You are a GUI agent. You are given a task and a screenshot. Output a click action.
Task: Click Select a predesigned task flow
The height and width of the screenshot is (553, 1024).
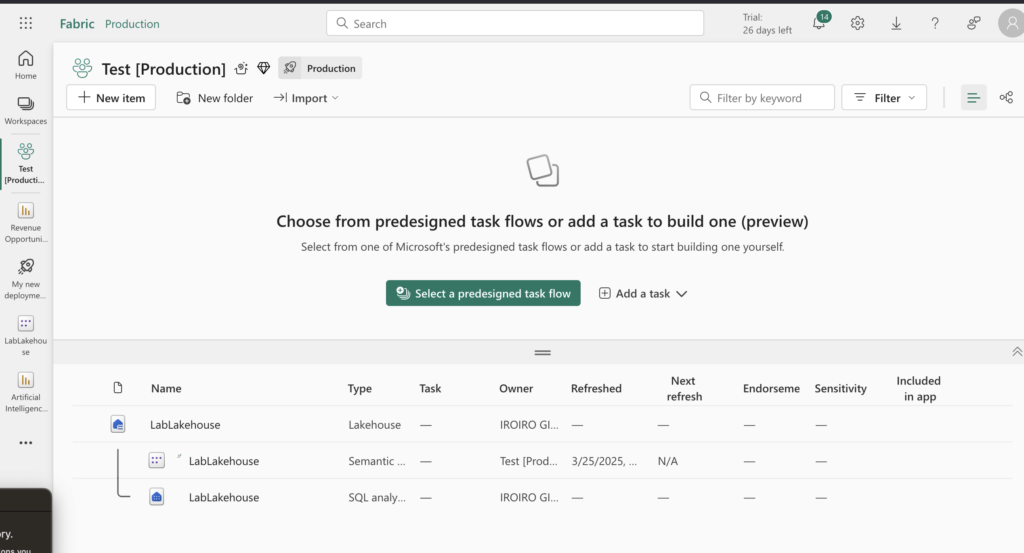coord(483,293)
